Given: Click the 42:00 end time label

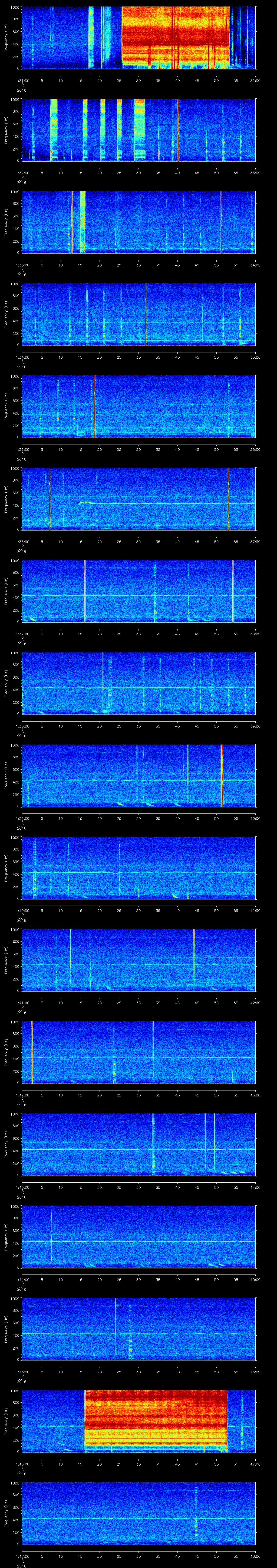Looking at the screenshot, I should coord(255,1003).
